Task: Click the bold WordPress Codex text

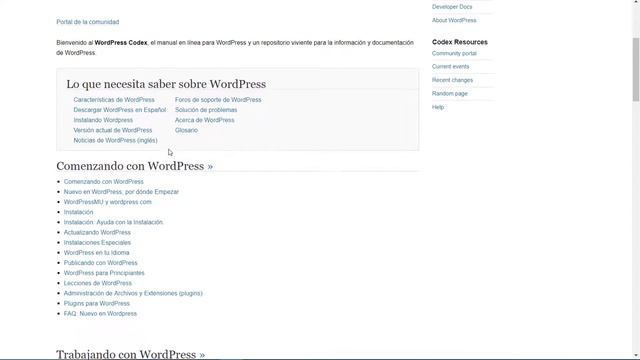Action: [x=121, y=42]
